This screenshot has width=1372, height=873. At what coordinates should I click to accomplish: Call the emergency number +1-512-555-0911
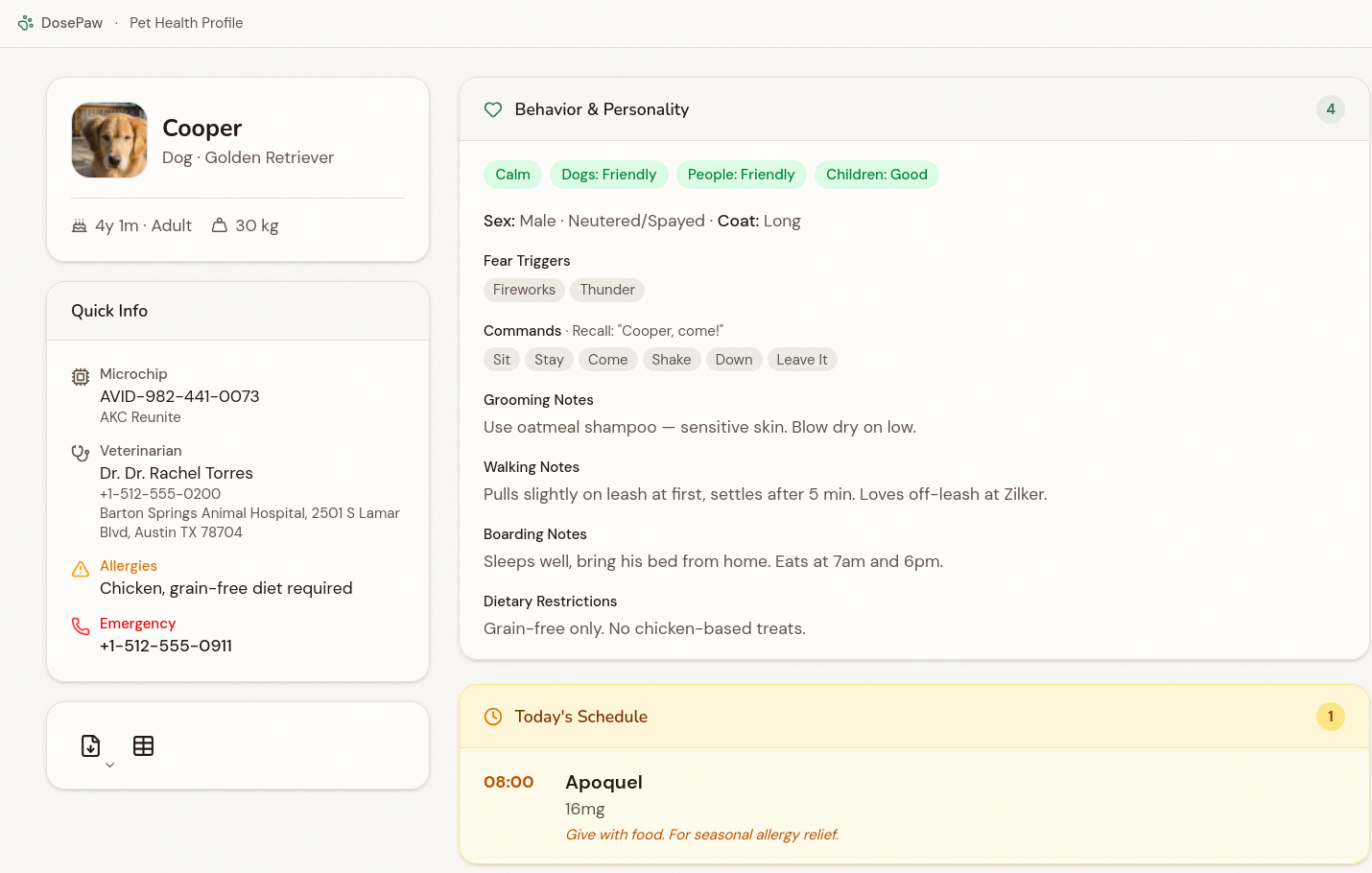(166, 646)
